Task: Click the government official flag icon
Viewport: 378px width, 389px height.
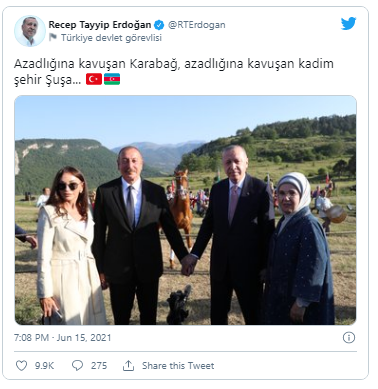Action: [x=53, y=37]
